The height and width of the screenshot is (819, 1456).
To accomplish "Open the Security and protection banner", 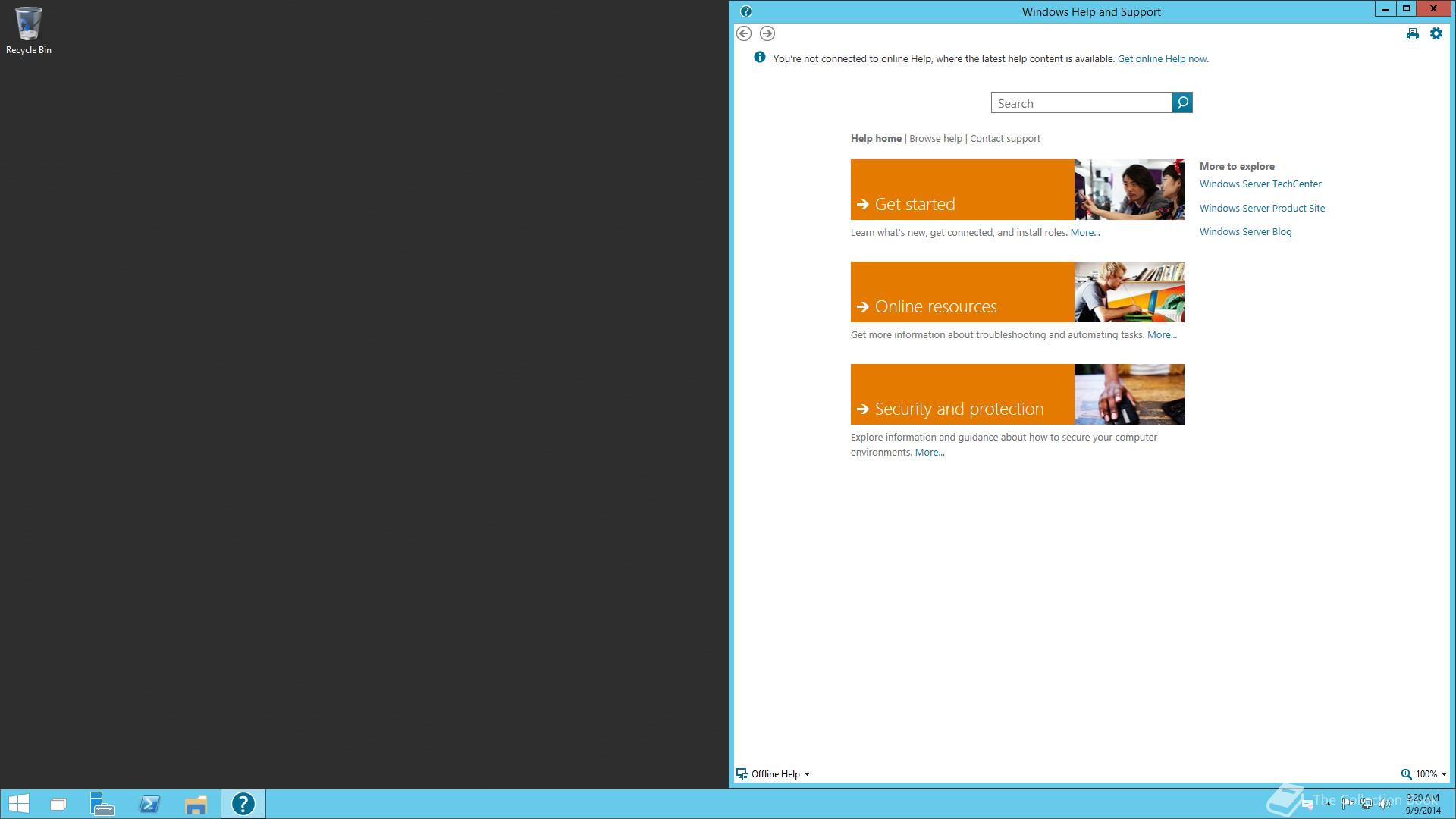I will coord(962,394).
